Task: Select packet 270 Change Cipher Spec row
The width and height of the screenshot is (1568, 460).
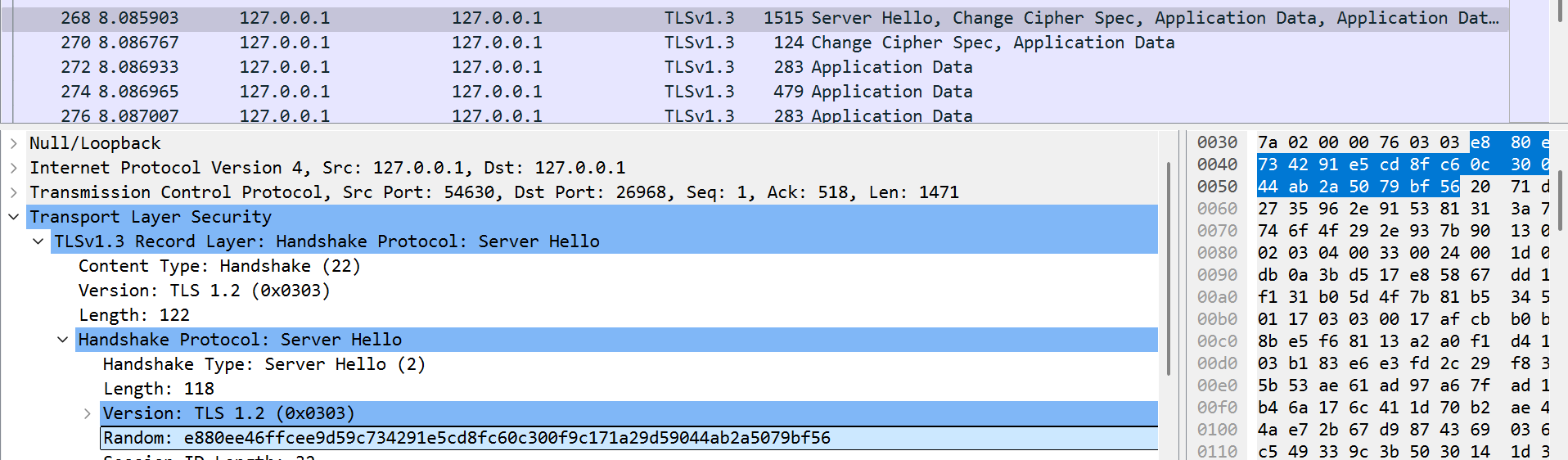Action: (x=737, y=43)
